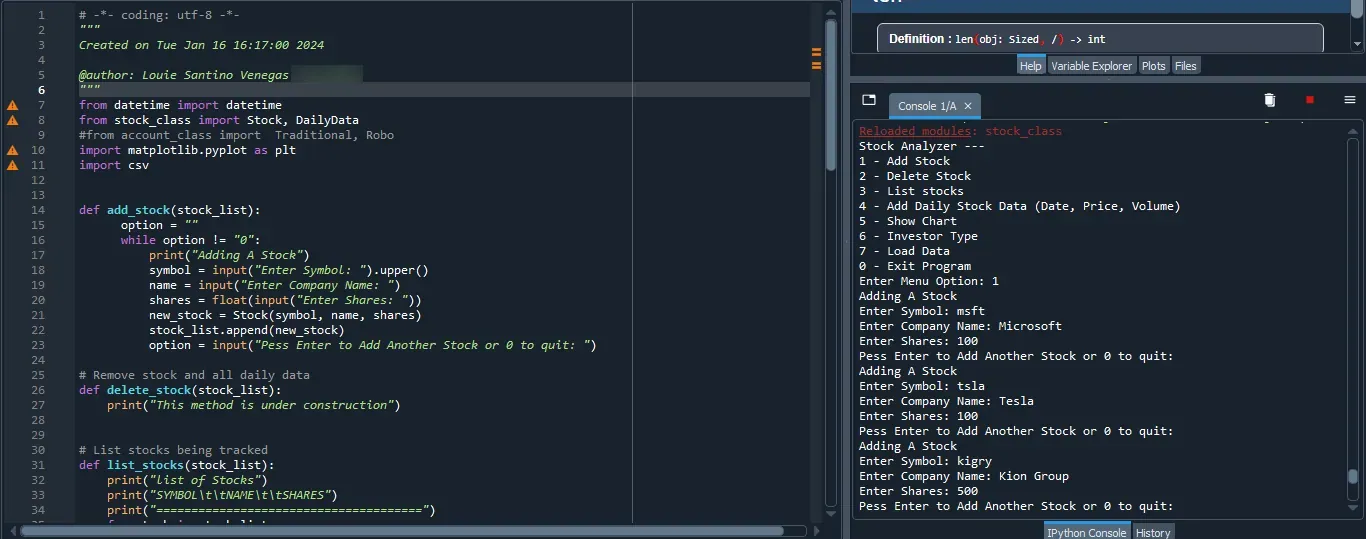The image size is (1366, 539).
Task: Click 'Enter Shares: 500' in the console
Action: [918, 491]
